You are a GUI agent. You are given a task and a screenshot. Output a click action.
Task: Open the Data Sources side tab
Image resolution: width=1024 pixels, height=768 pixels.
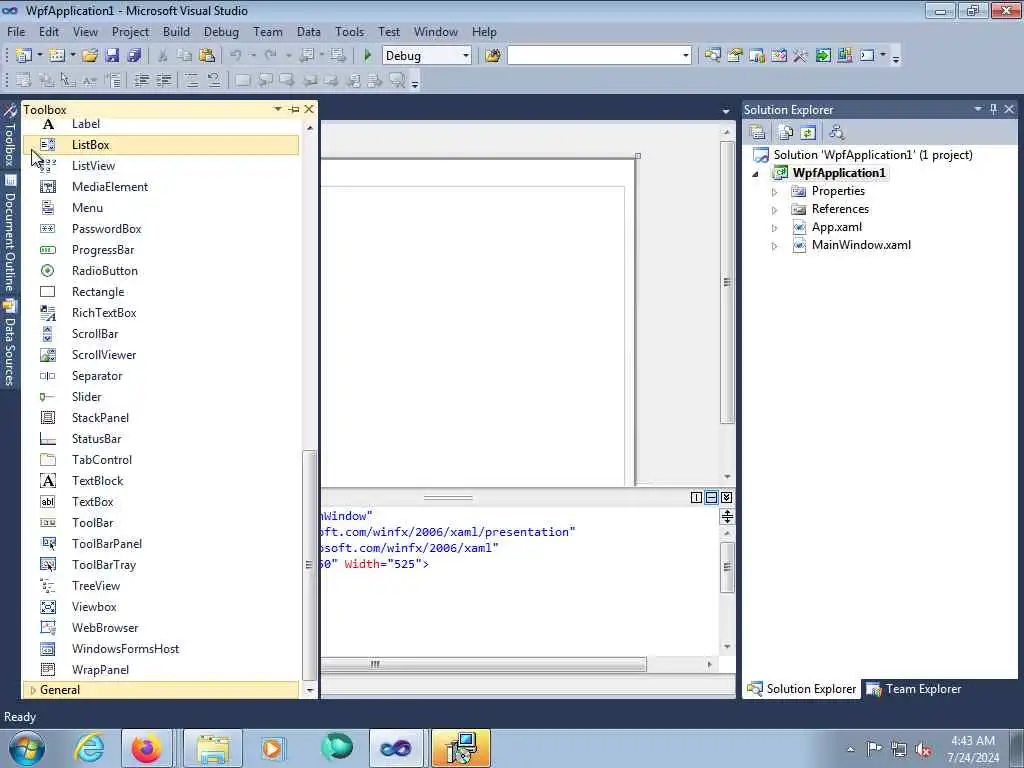tap(10, 343)
